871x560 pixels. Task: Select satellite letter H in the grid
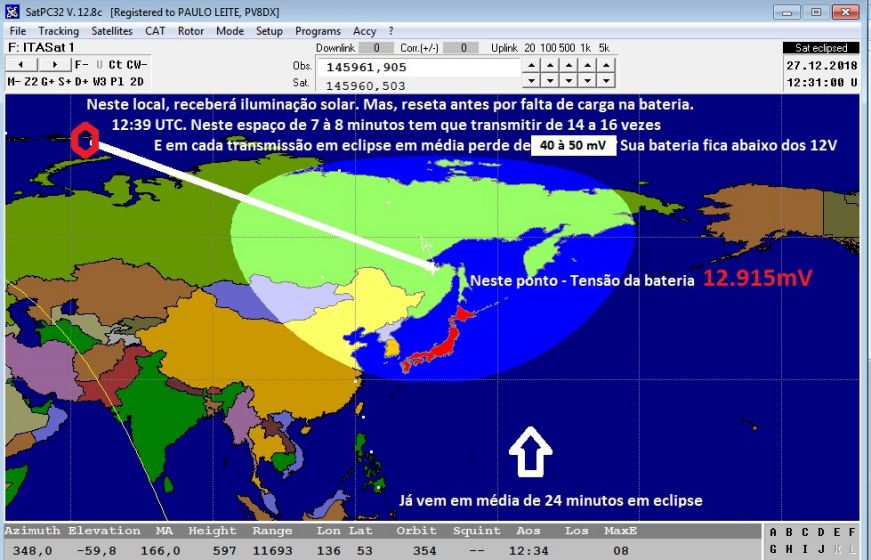tap(790, 549)
